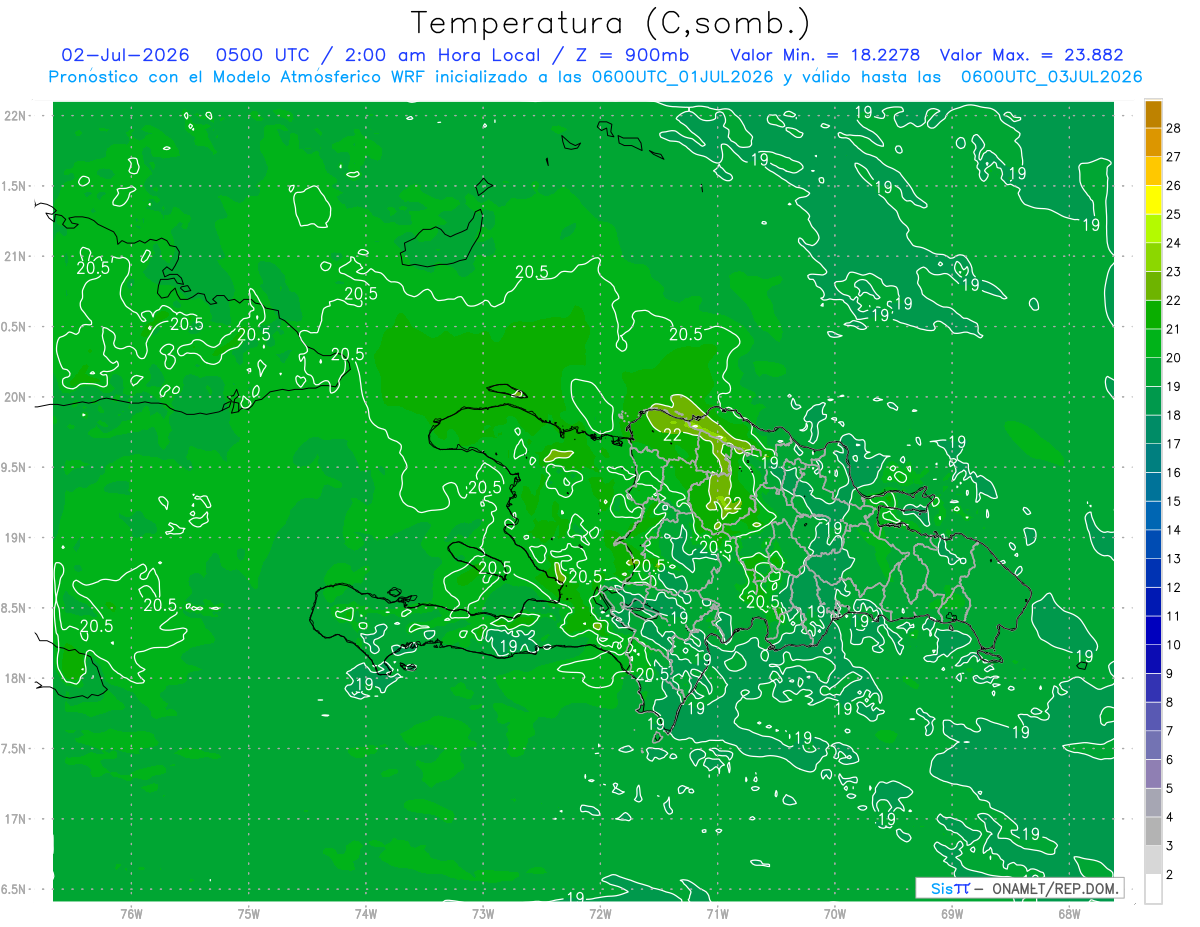1200x927 pixels.
Task: Click the "1.5N" latitude axis label
Action: coord(15,186)
